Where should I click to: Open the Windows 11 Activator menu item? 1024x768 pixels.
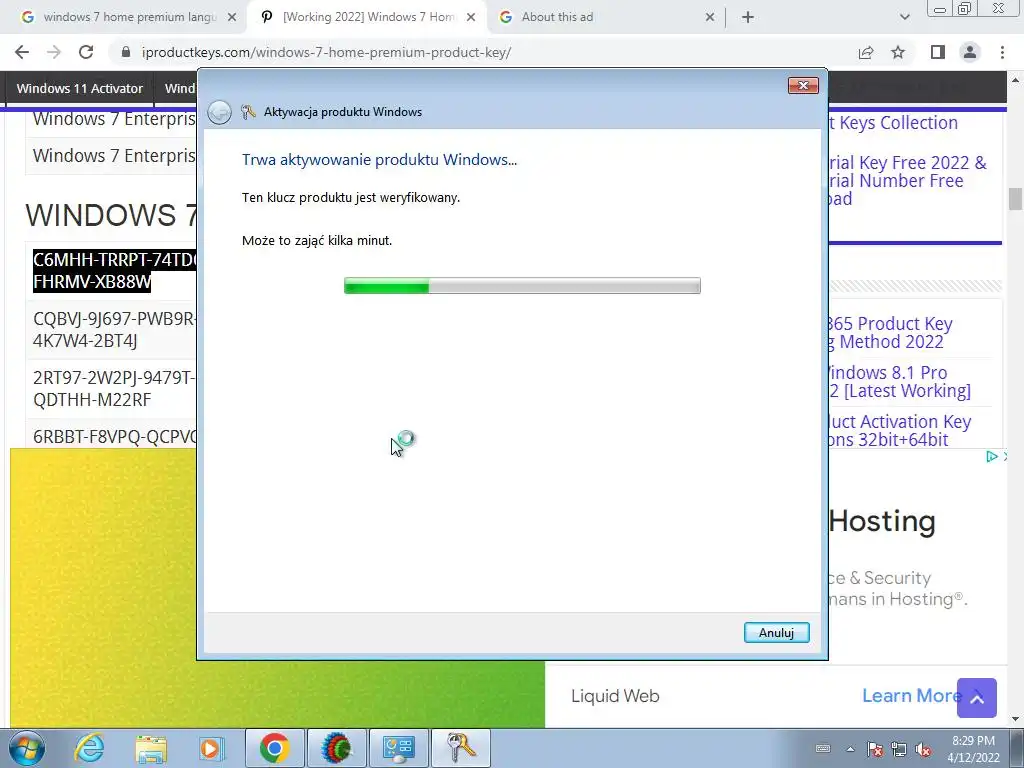click(x=80, y=89)
